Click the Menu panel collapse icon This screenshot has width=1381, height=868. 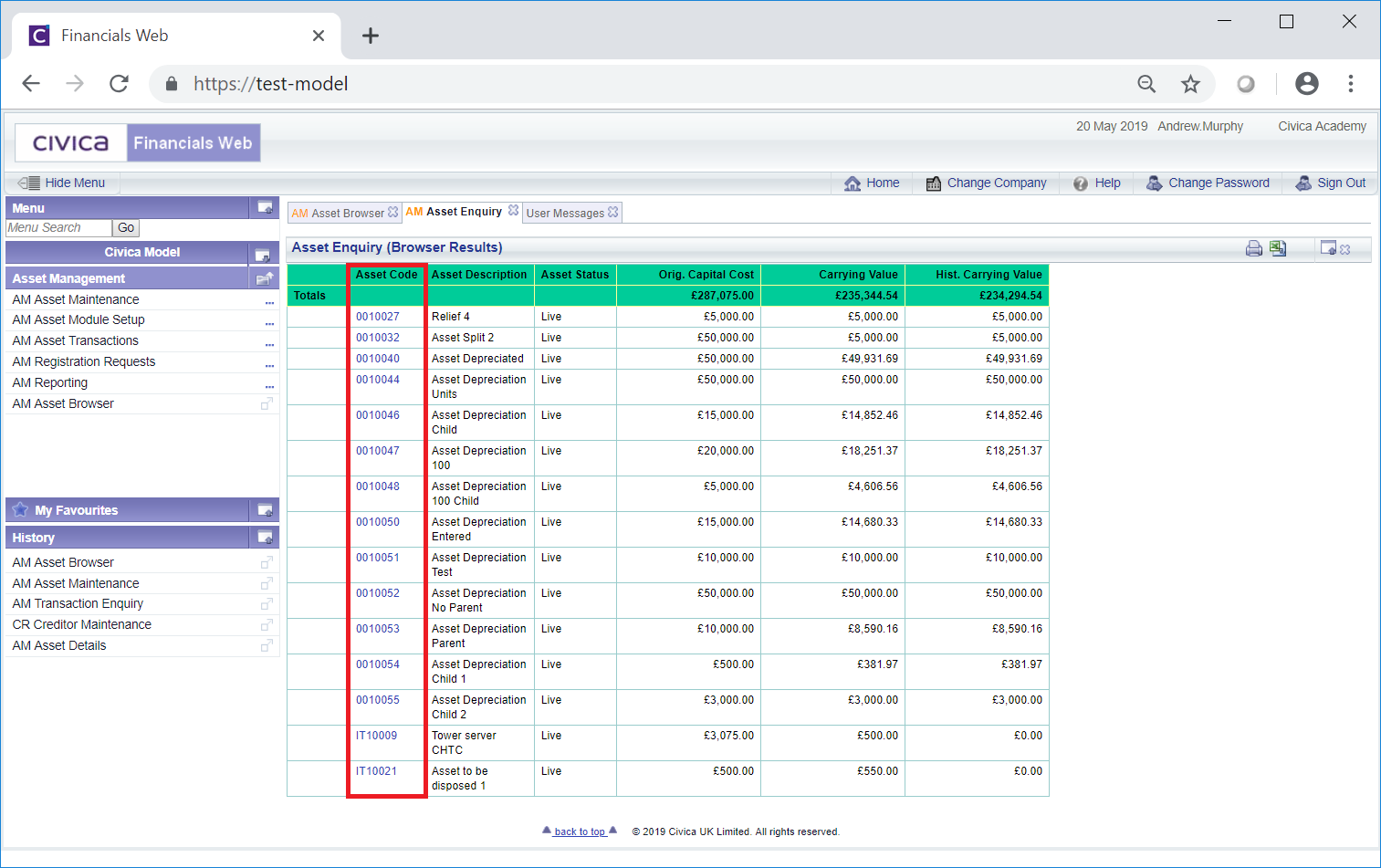click(265, 207)
